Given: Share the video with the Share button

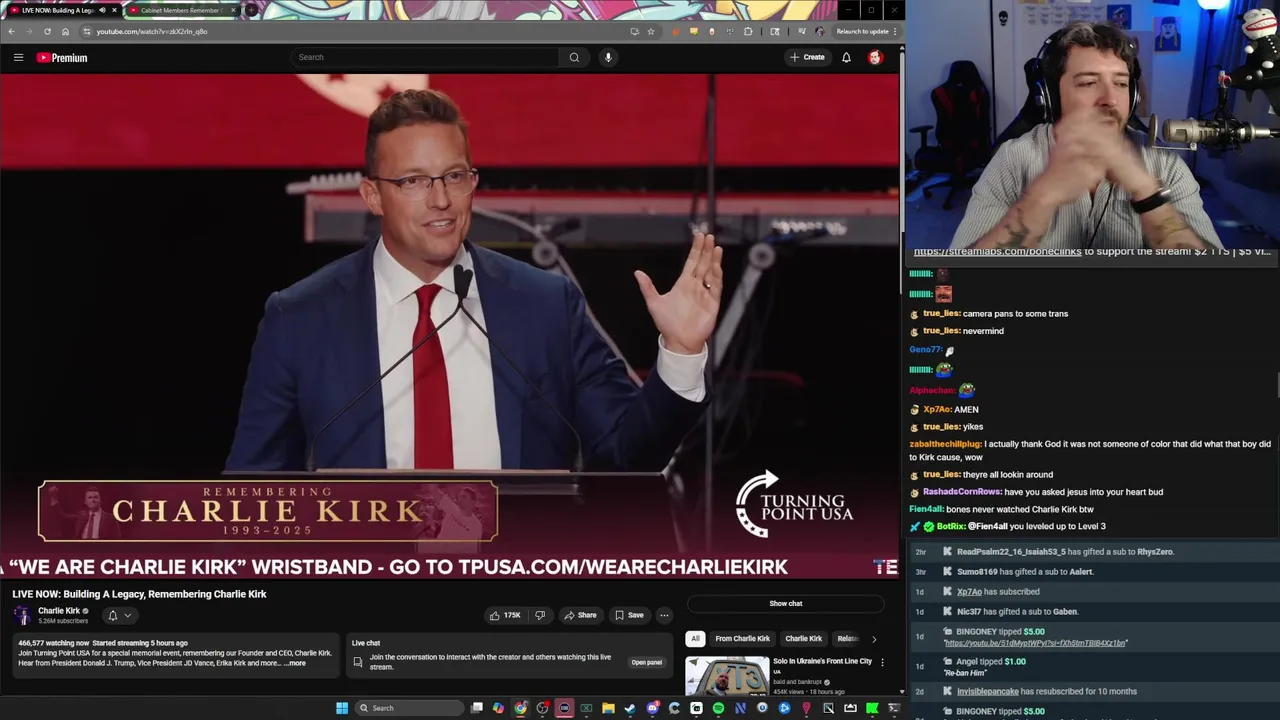Looking at the screenshot, I should point(580,615).
